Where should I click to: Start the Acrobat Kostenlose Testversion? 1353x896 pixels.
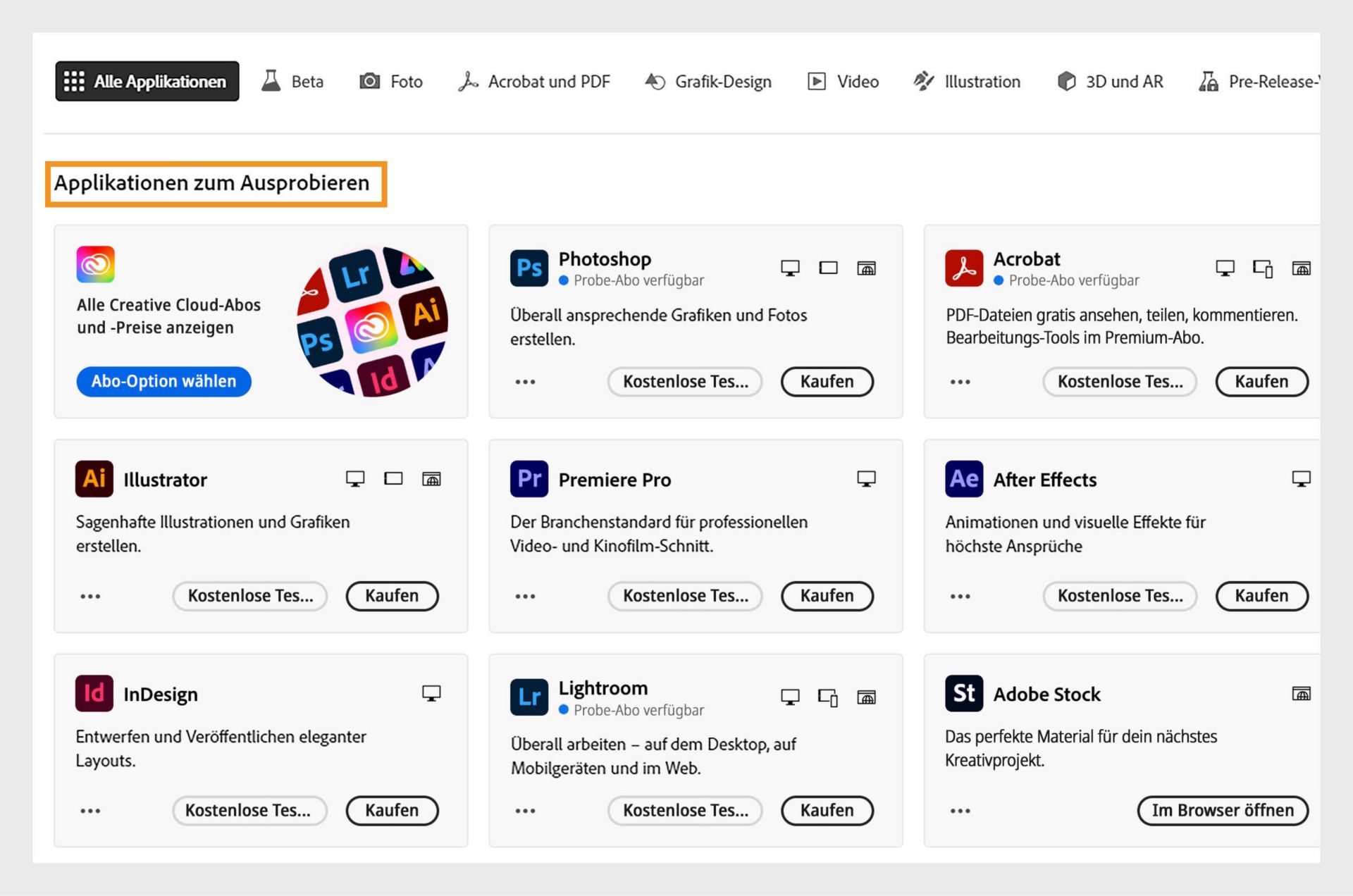click(1120, 381)
